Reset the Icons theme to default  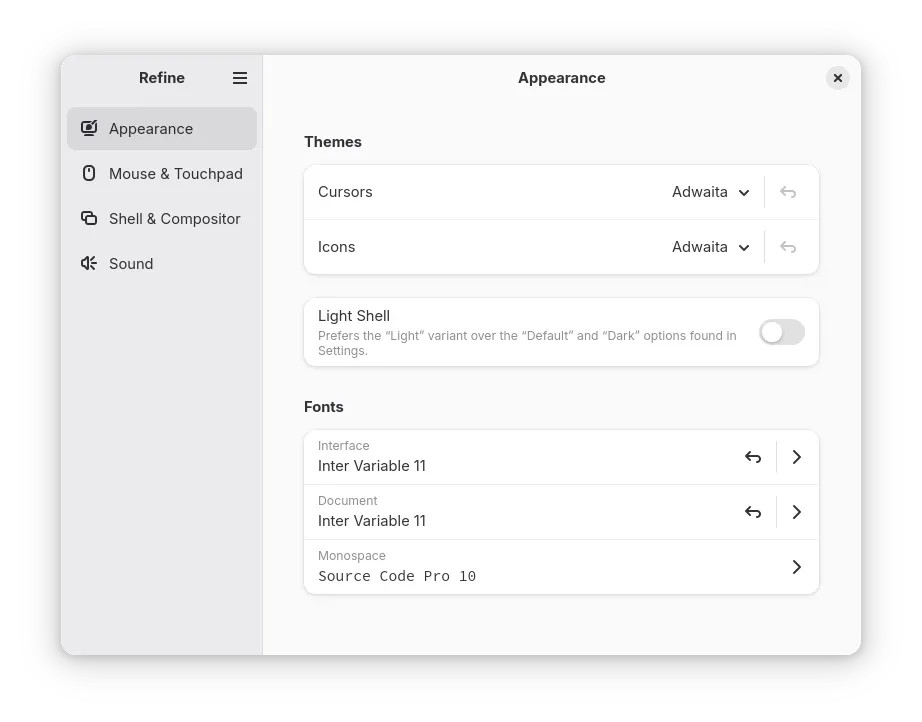[x=788, y=247]
